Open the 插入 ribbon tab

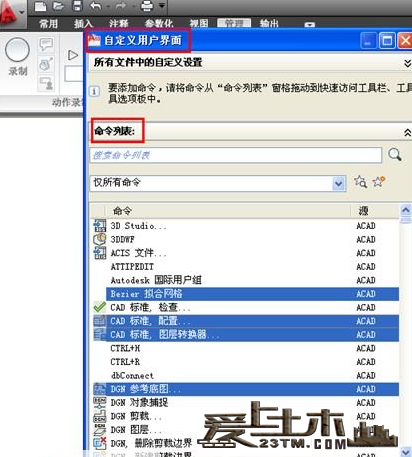coord(83,24)
